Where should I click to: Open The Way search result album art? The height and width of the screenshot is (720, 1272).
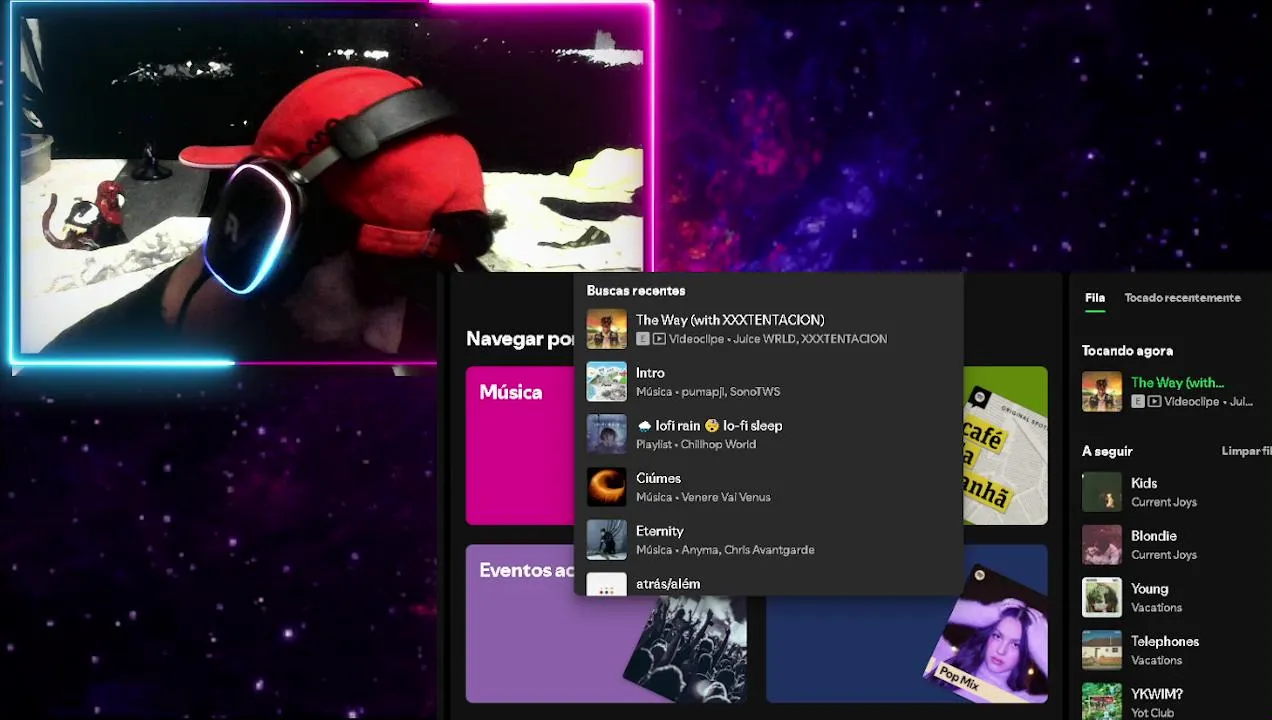(606, 329)
